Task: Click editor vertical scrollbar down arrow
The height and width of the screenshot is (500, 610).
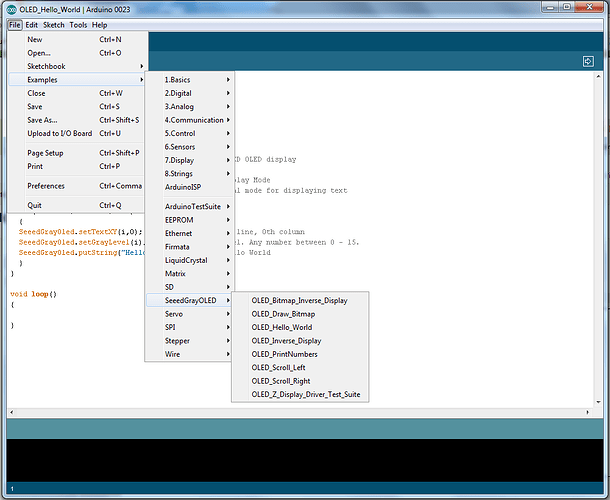Action: click(598, 402)
